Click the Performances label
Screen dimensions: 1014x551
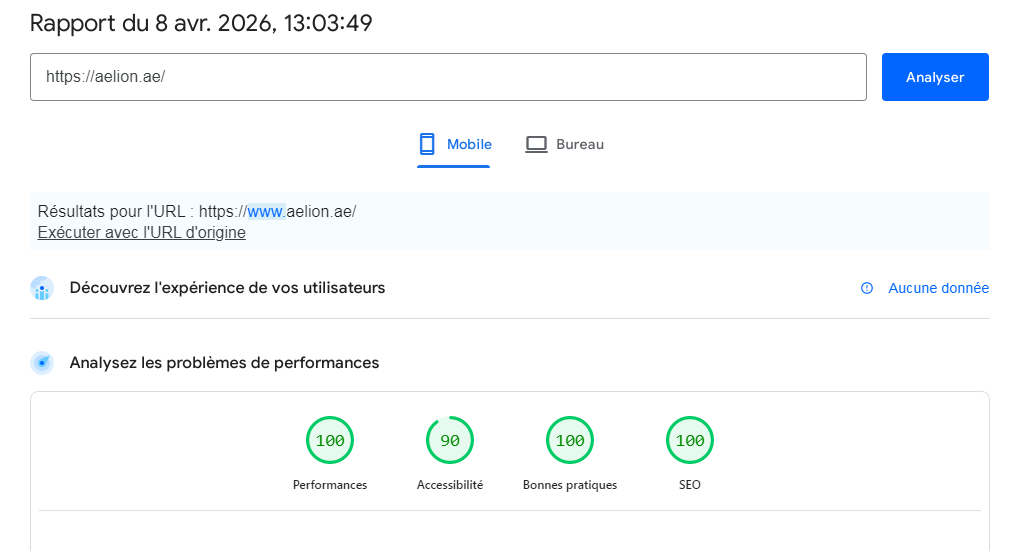click(x=330, y=485)
